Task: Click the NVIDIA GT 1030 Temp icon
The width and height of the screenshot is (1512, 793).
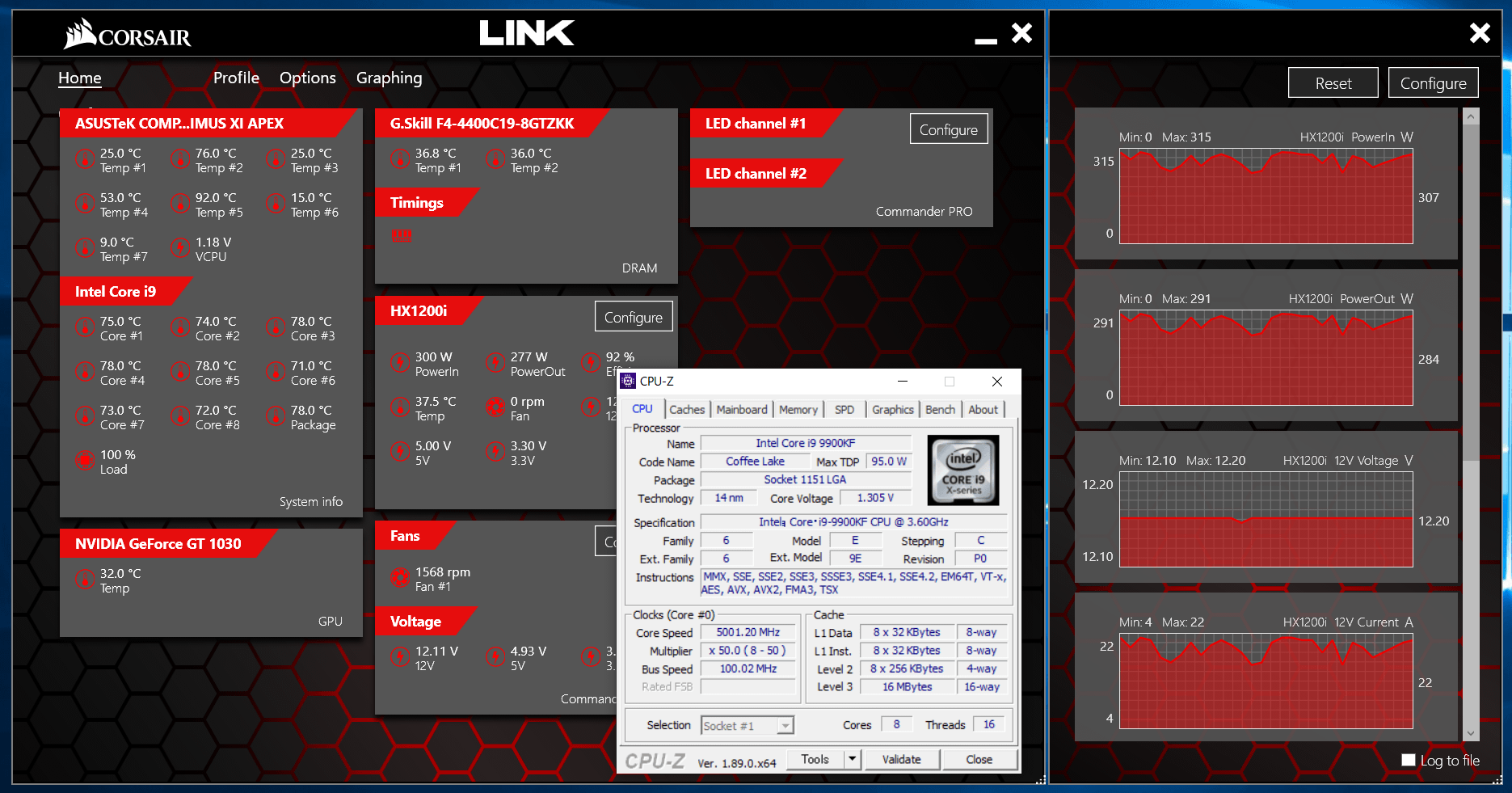Action: [x=85, y=580]
